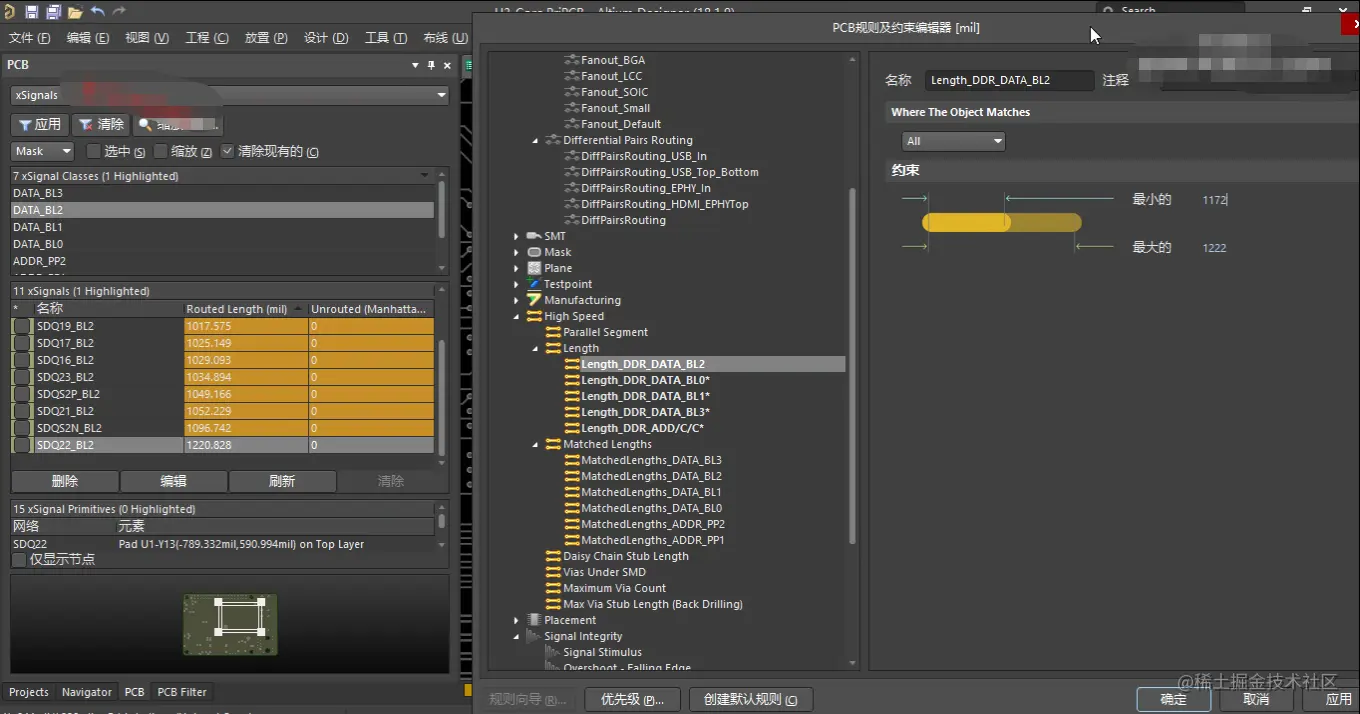1360x714 pixels.
Task: Click the Altium logo icon
Action: [x=9, y=12]
